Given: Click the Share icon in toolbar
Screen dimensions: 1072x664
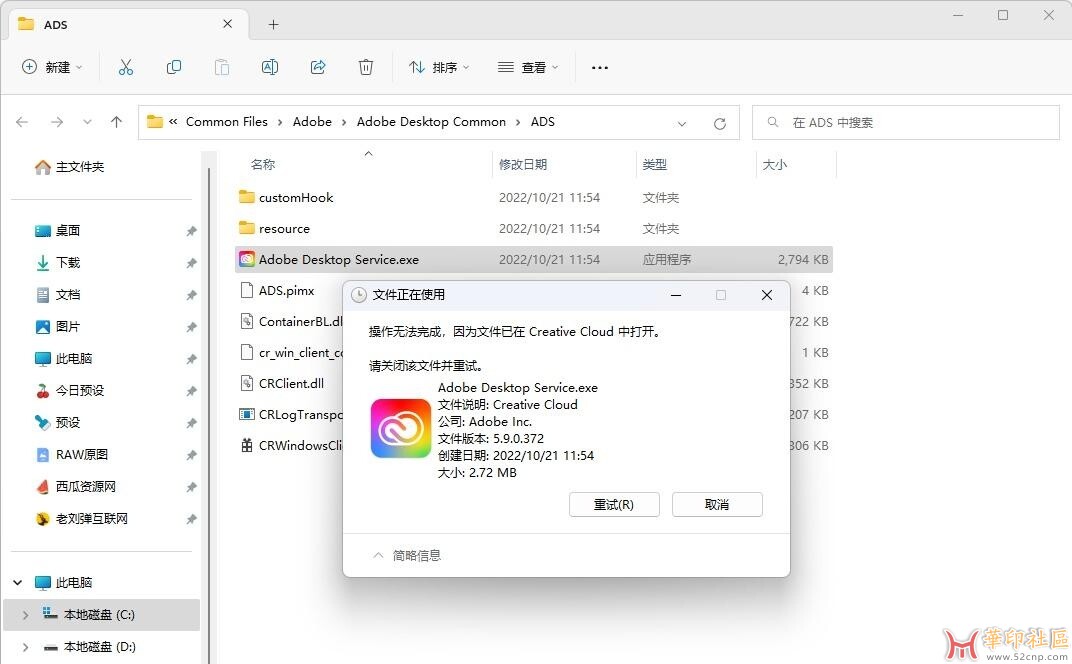Looking at the screenshot, I should coord(318,67).
